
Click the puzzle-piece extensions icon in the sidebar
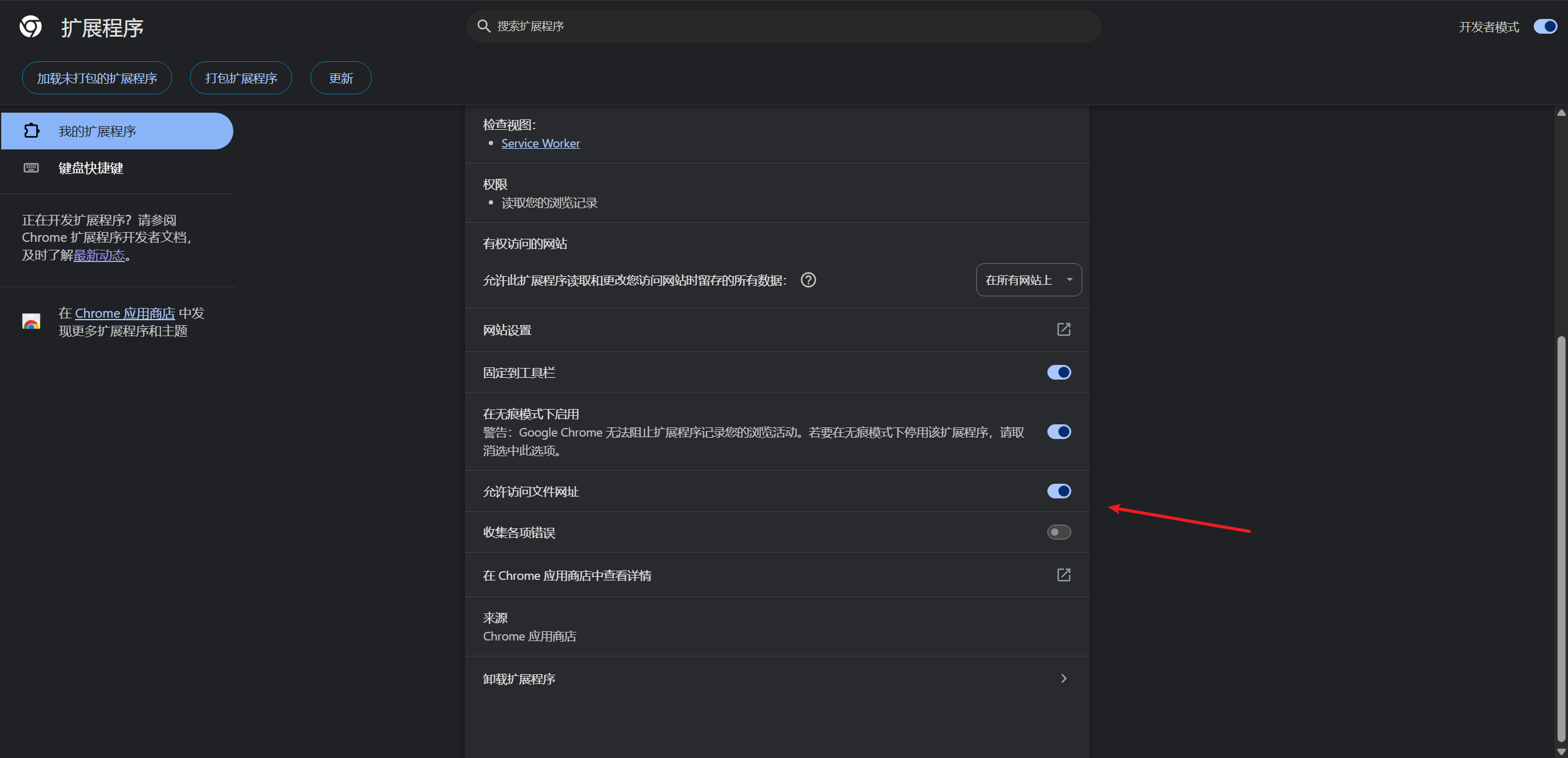(31, 130)
